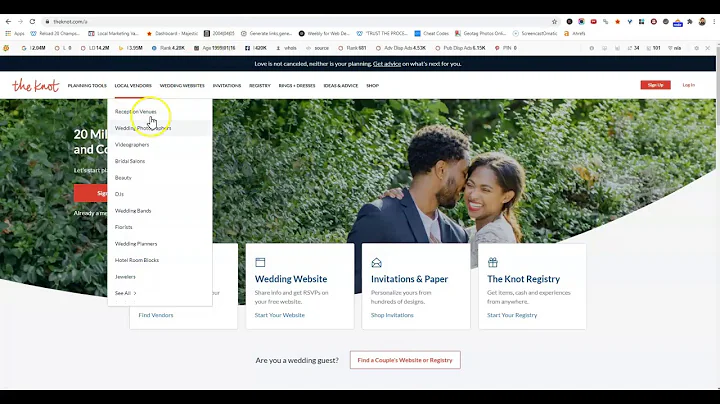Image resolution: width=720 pixels, height=404 pixels.
Task: Click the red Sign Up button
Action: coord(655,85)
